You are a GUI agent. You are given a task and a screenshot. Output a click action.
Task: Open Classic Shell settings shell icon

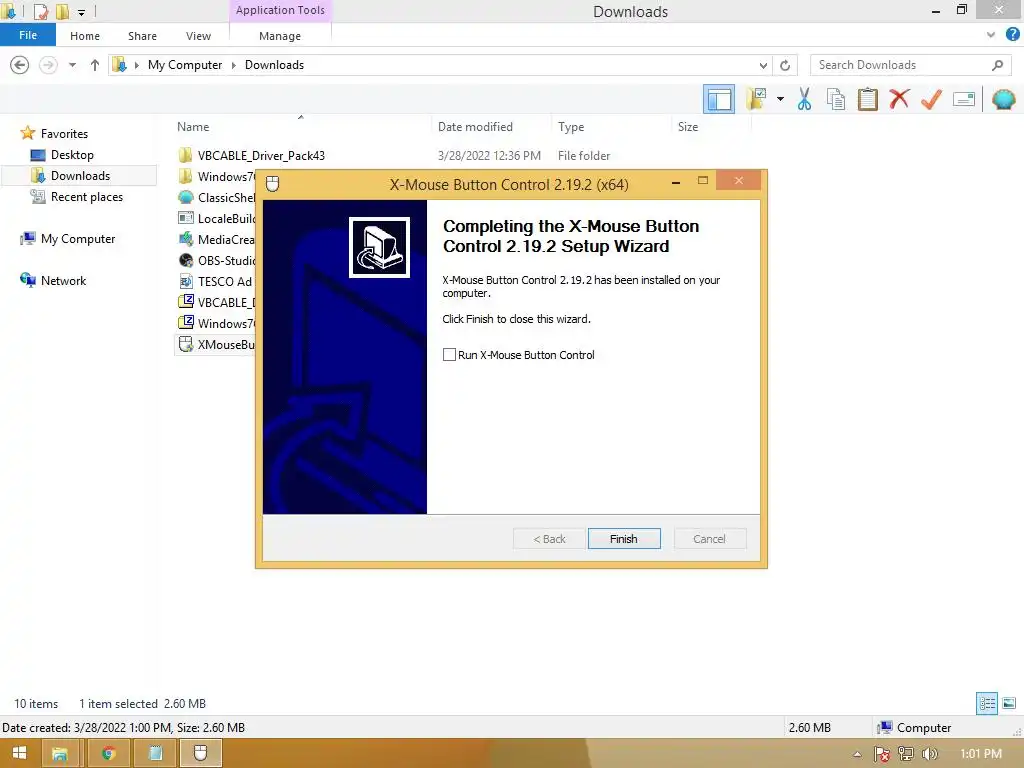[1003, 99]
